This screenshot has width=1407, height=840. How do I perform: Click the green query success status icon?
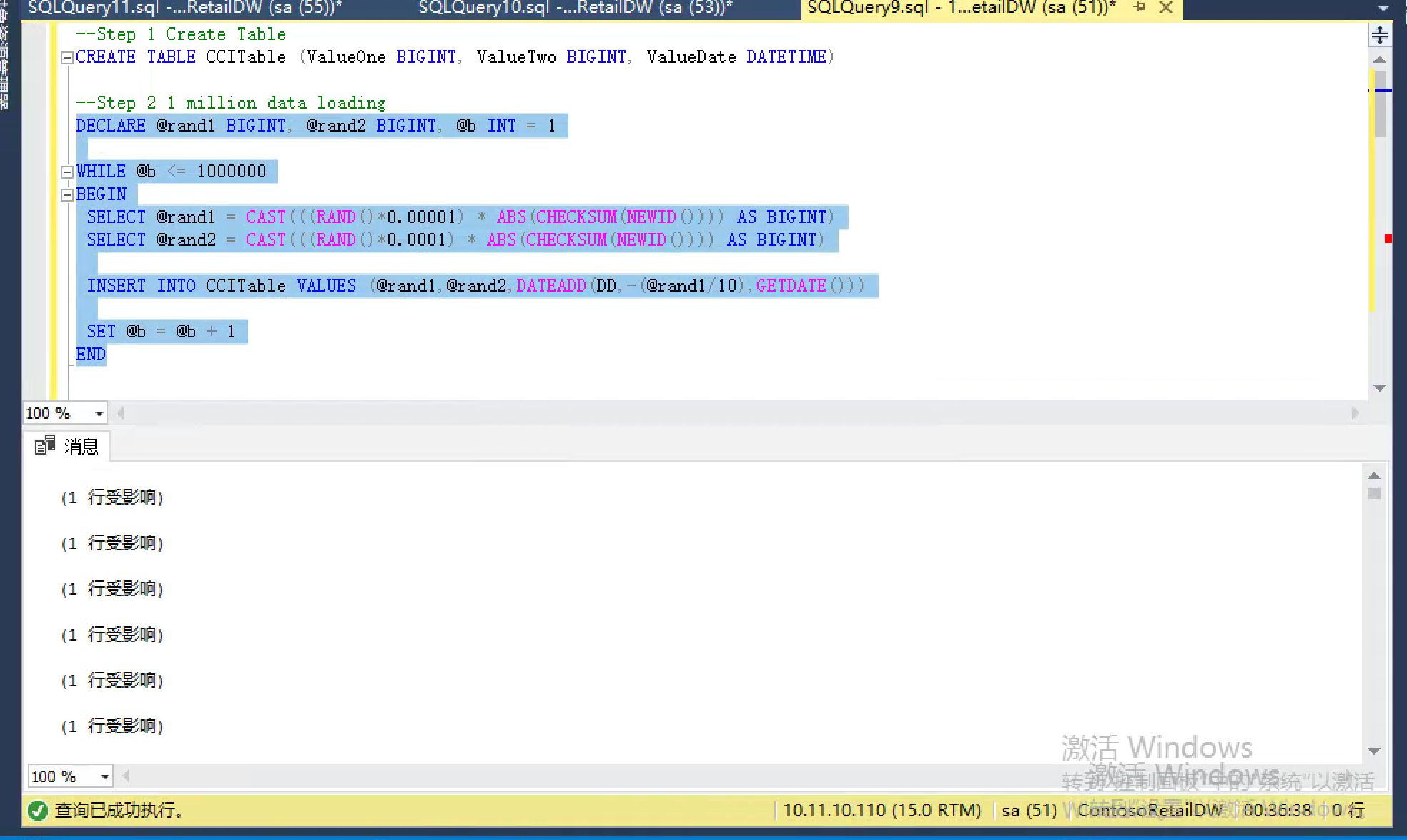point(37,810)
